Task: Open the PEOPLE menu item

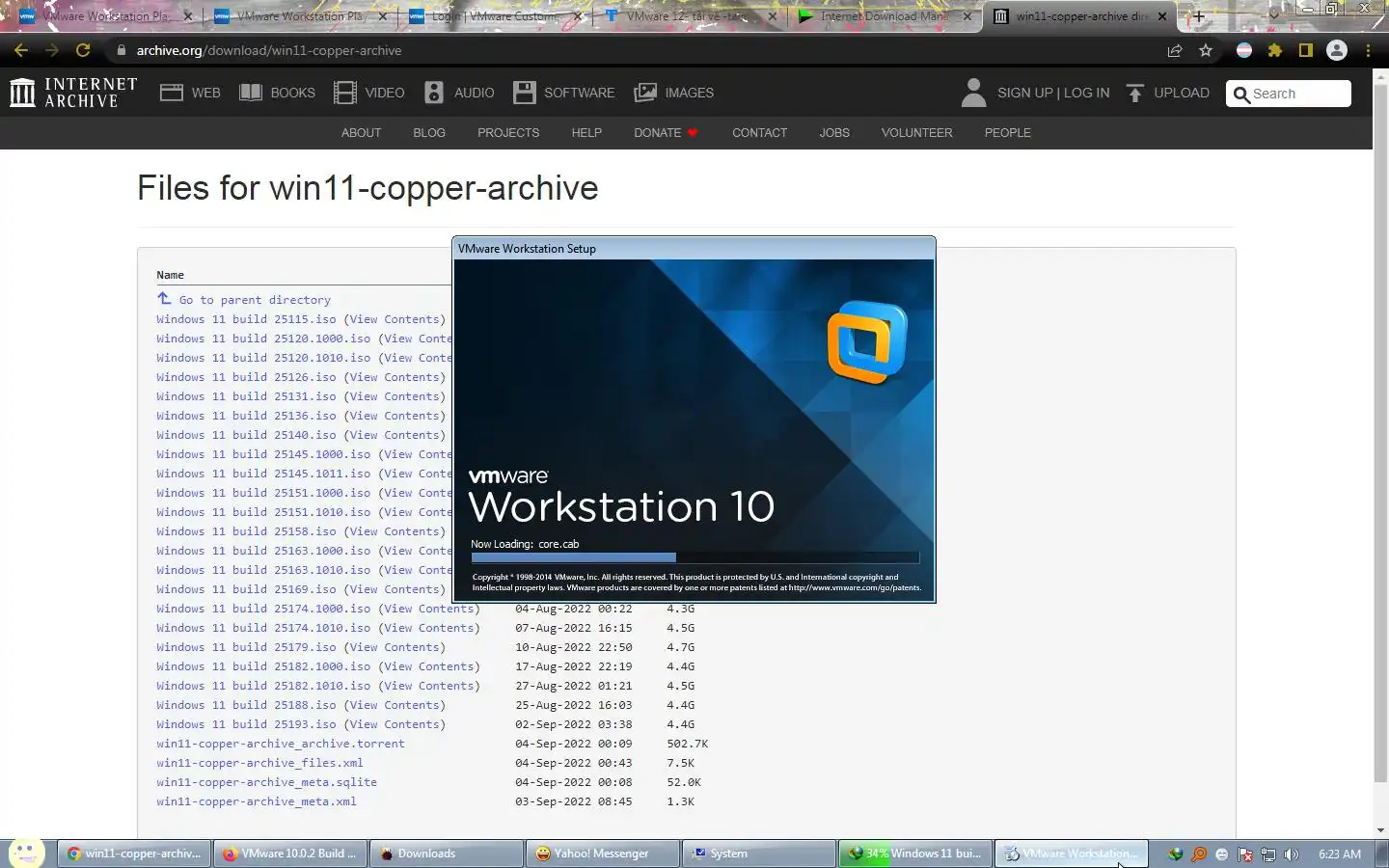Action: pyautogui.click(x=1008, y=133)
